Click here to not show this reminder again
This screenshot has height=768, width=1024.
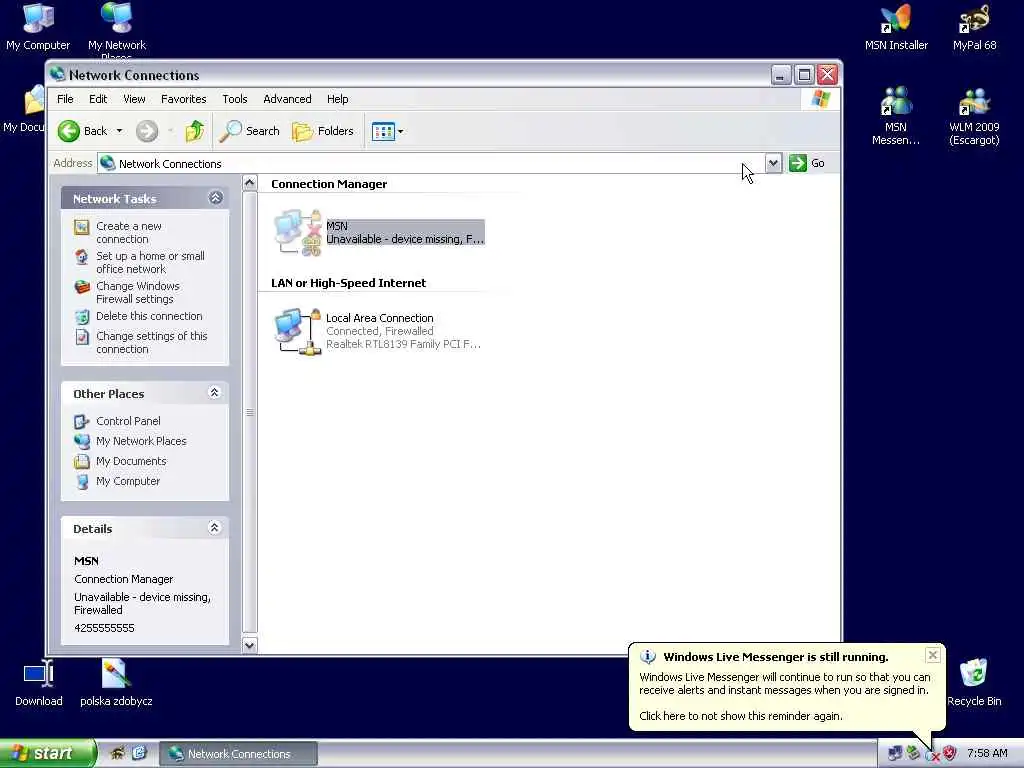(741, 716)
